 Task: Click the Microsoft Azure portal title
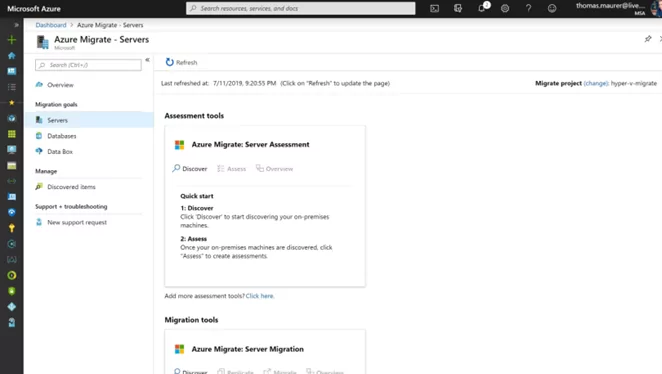pyautogui.click(x=34, y=8)
